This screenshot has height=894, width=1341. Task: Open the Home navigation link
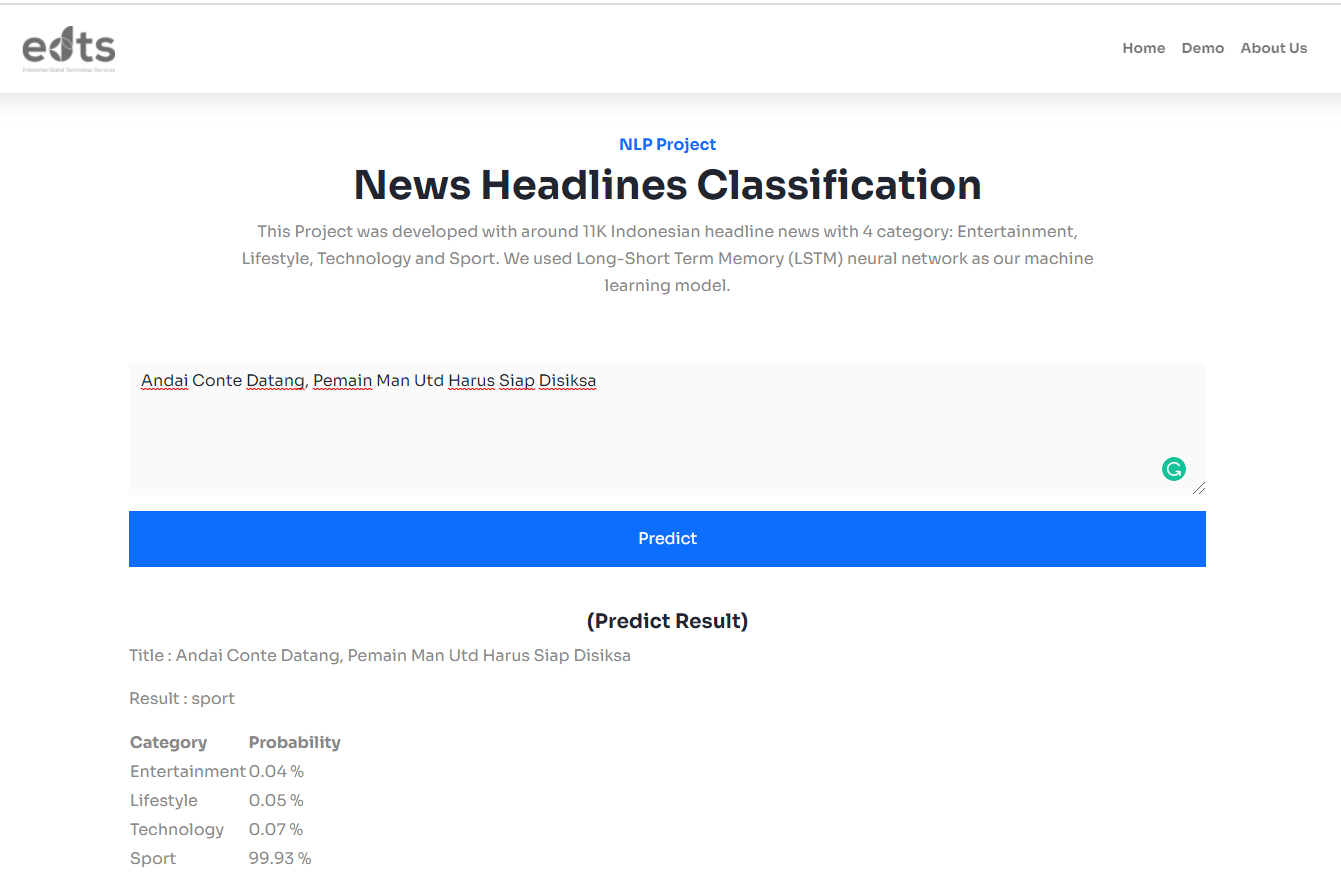coord(1143,48)
